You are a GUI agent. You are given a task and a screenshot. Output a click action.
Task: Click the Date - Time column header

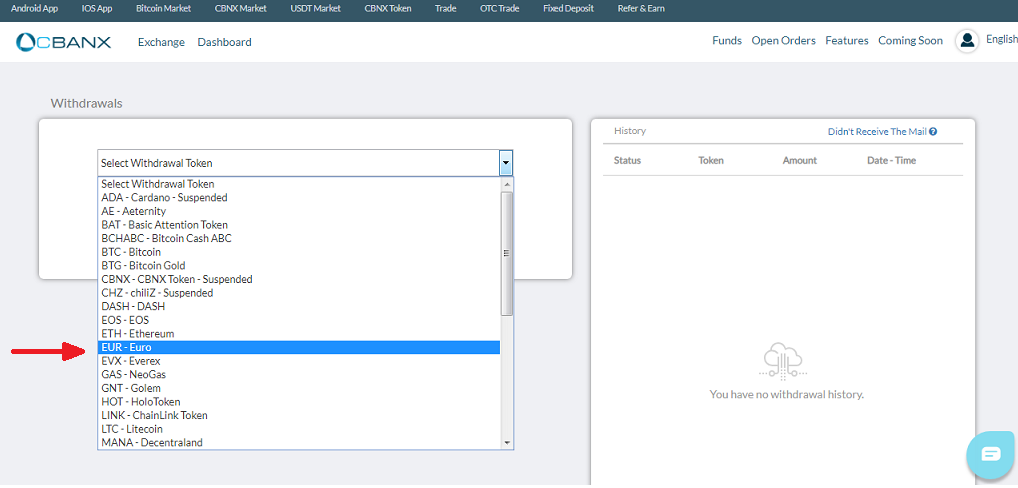pyautogui.click(x=891, y=160)
